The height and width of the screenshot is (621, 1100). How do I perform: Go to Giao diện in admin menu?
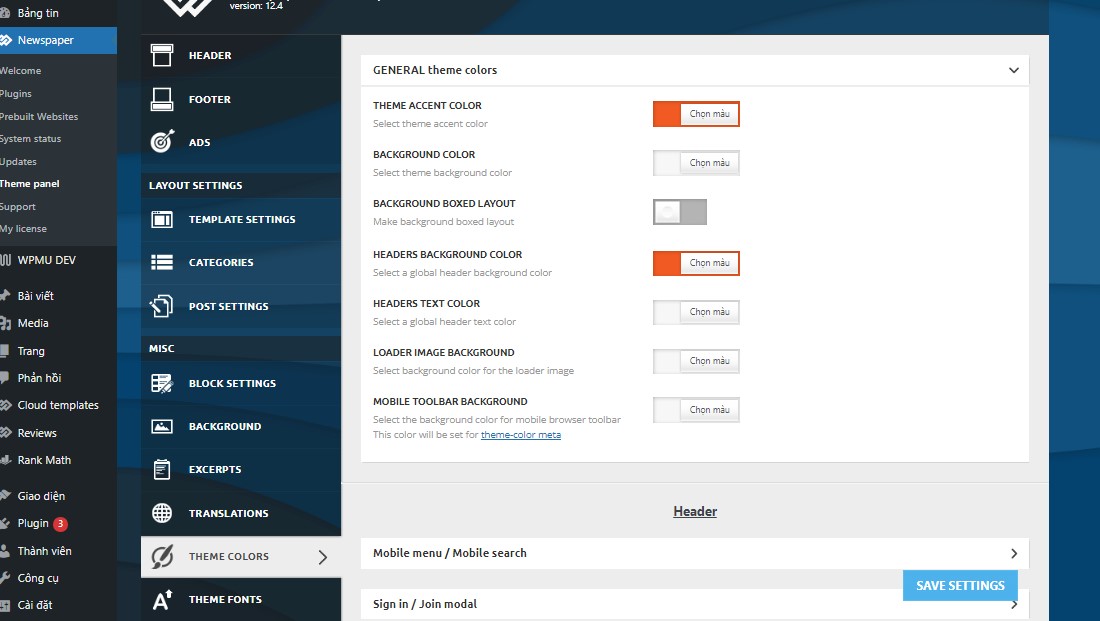pyautogui.click(x=41, y=496)
